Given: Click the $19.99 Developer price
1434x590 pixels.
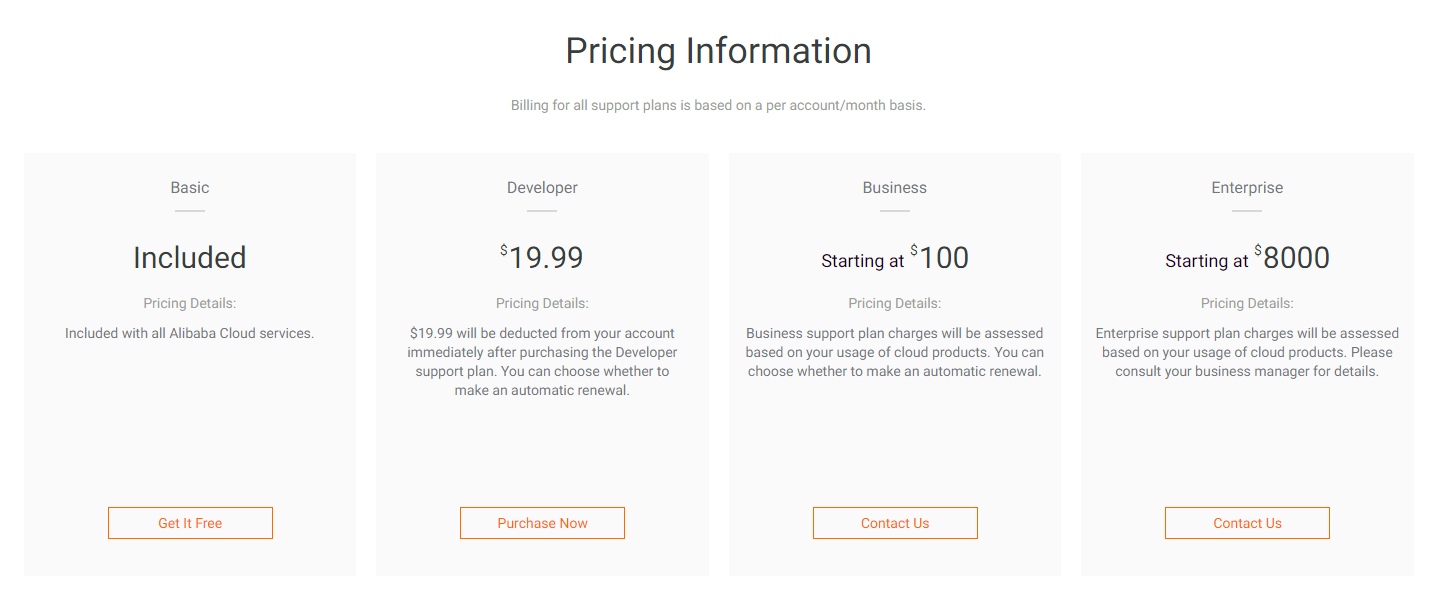Looking at the screenshot, I should (542, 258).
